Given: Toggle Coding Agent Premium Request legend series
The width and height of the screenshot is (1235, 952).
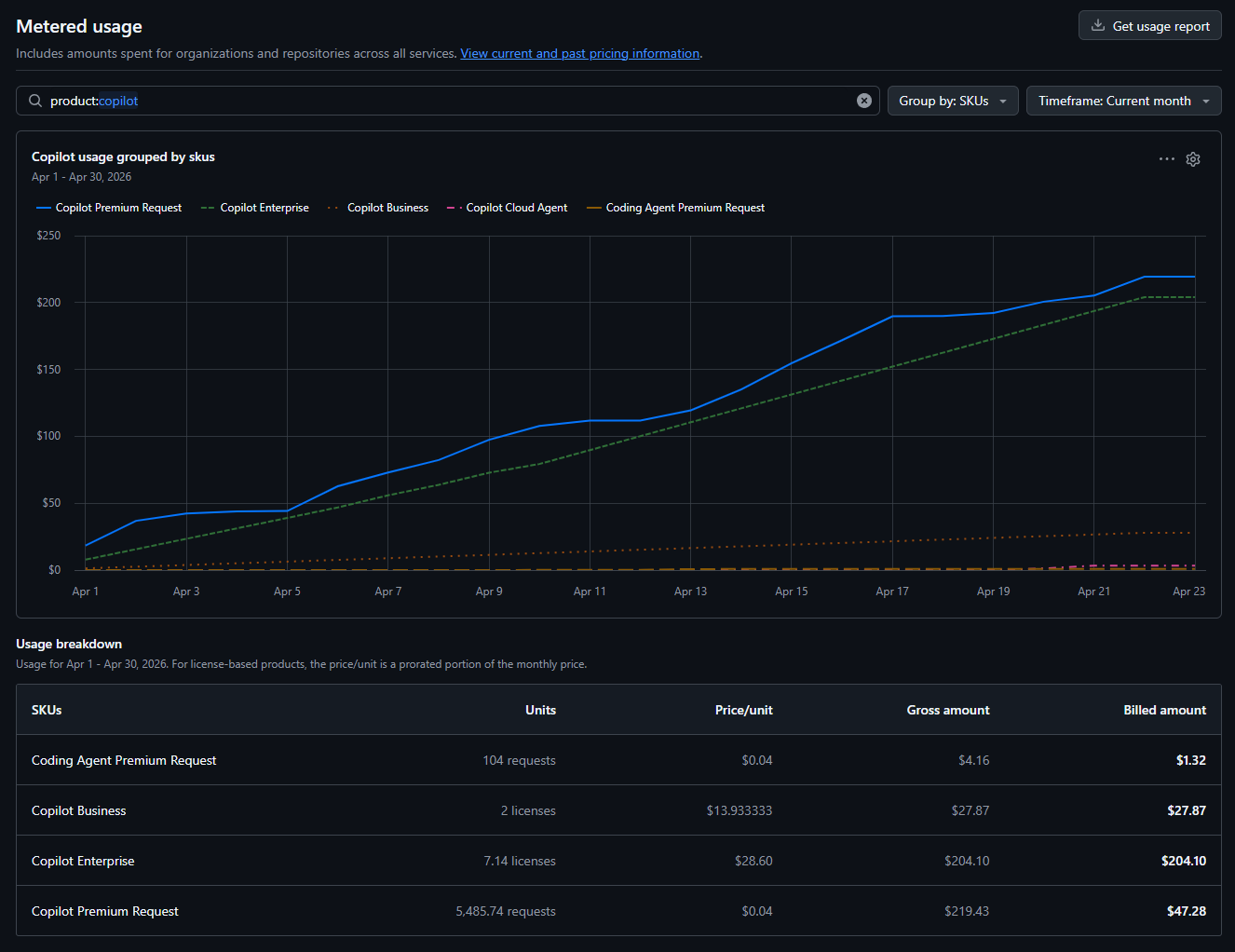Looking at the screenshot, I should click(x=675, y=208).
